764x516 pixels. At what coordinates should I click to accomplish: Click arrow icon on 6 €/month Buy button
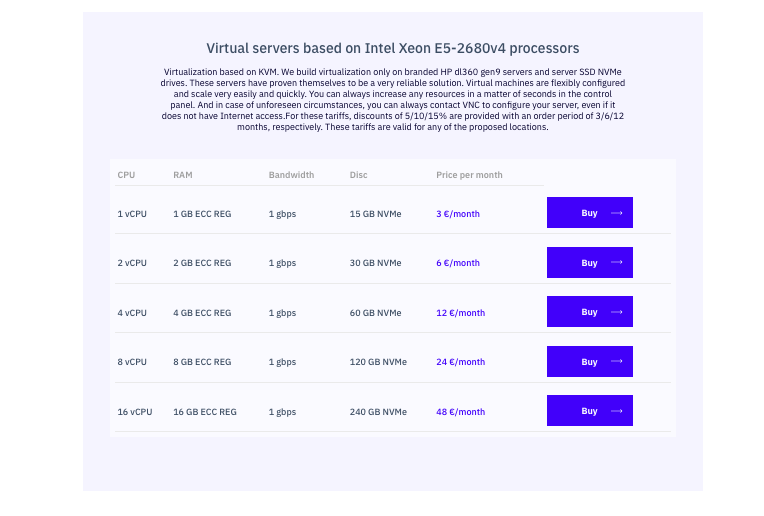point(617,263)
